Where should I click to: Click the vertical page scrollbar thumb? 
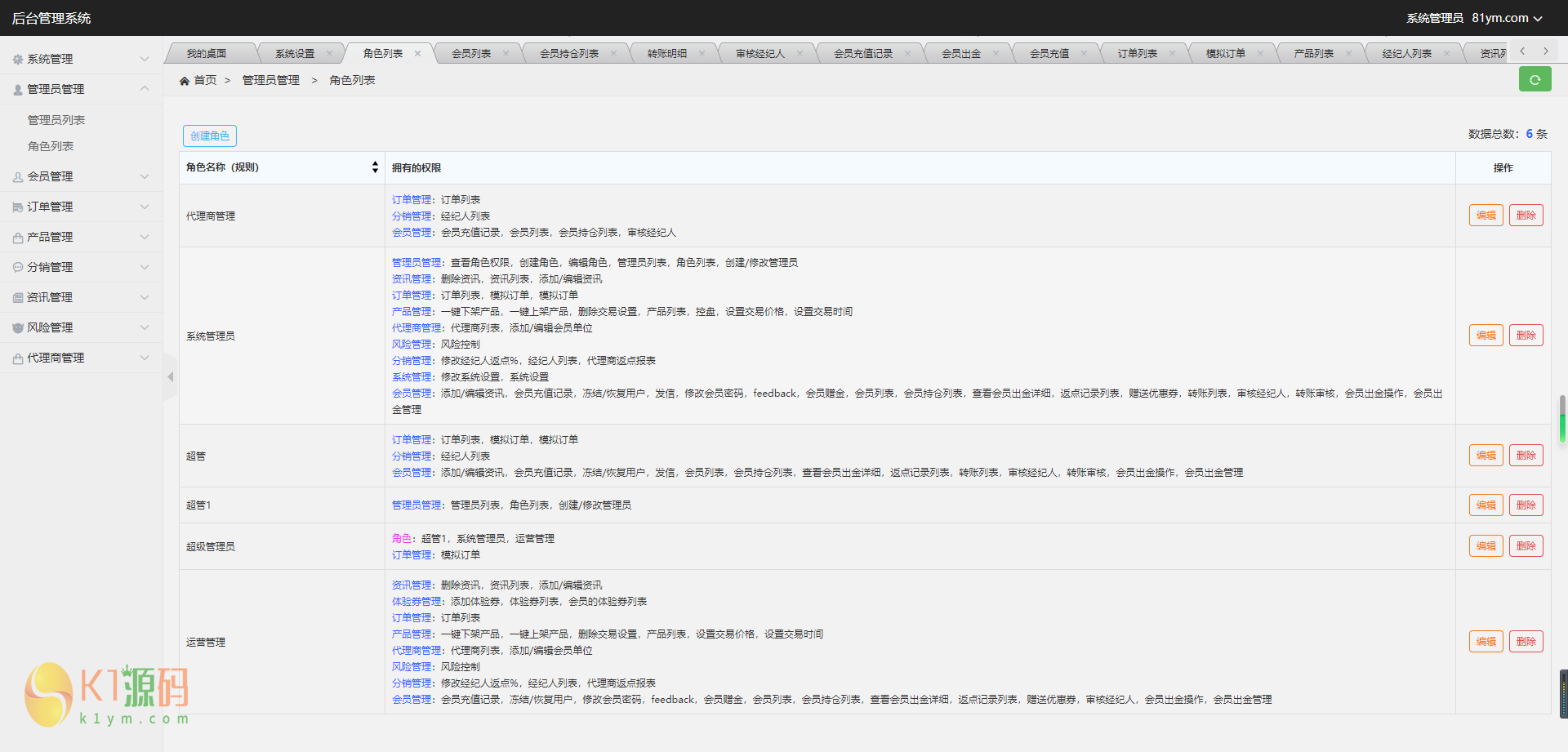1562,419
